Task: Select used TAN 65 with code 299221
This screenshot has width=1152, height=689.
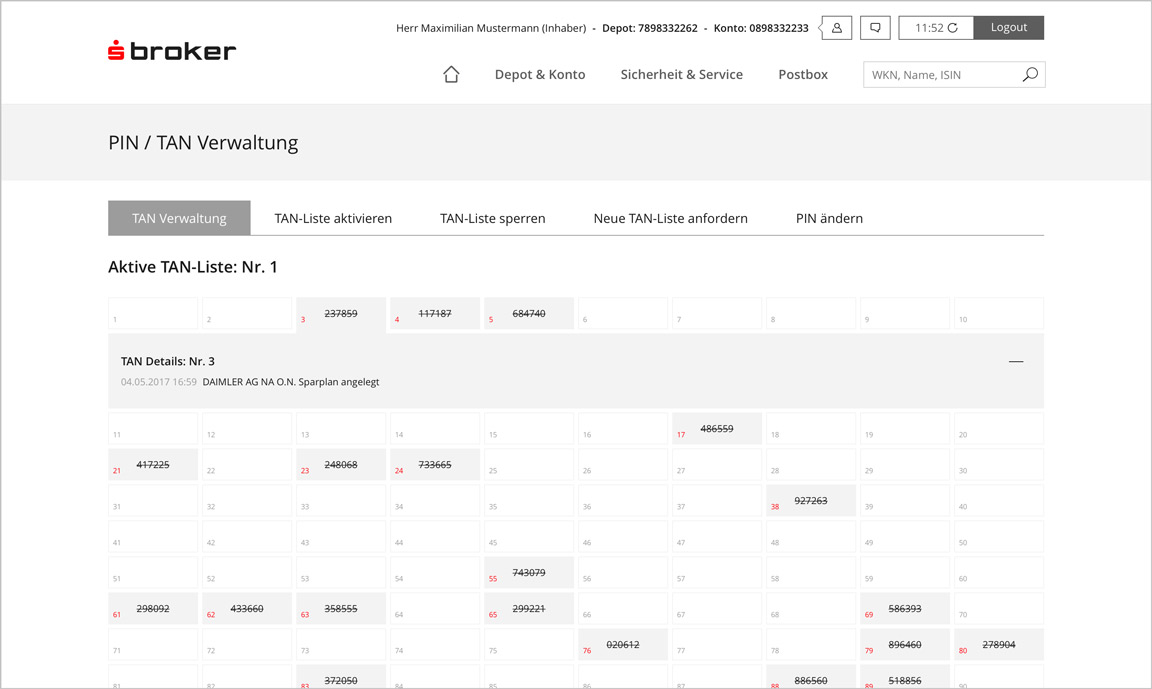Action: pos(529,609)
